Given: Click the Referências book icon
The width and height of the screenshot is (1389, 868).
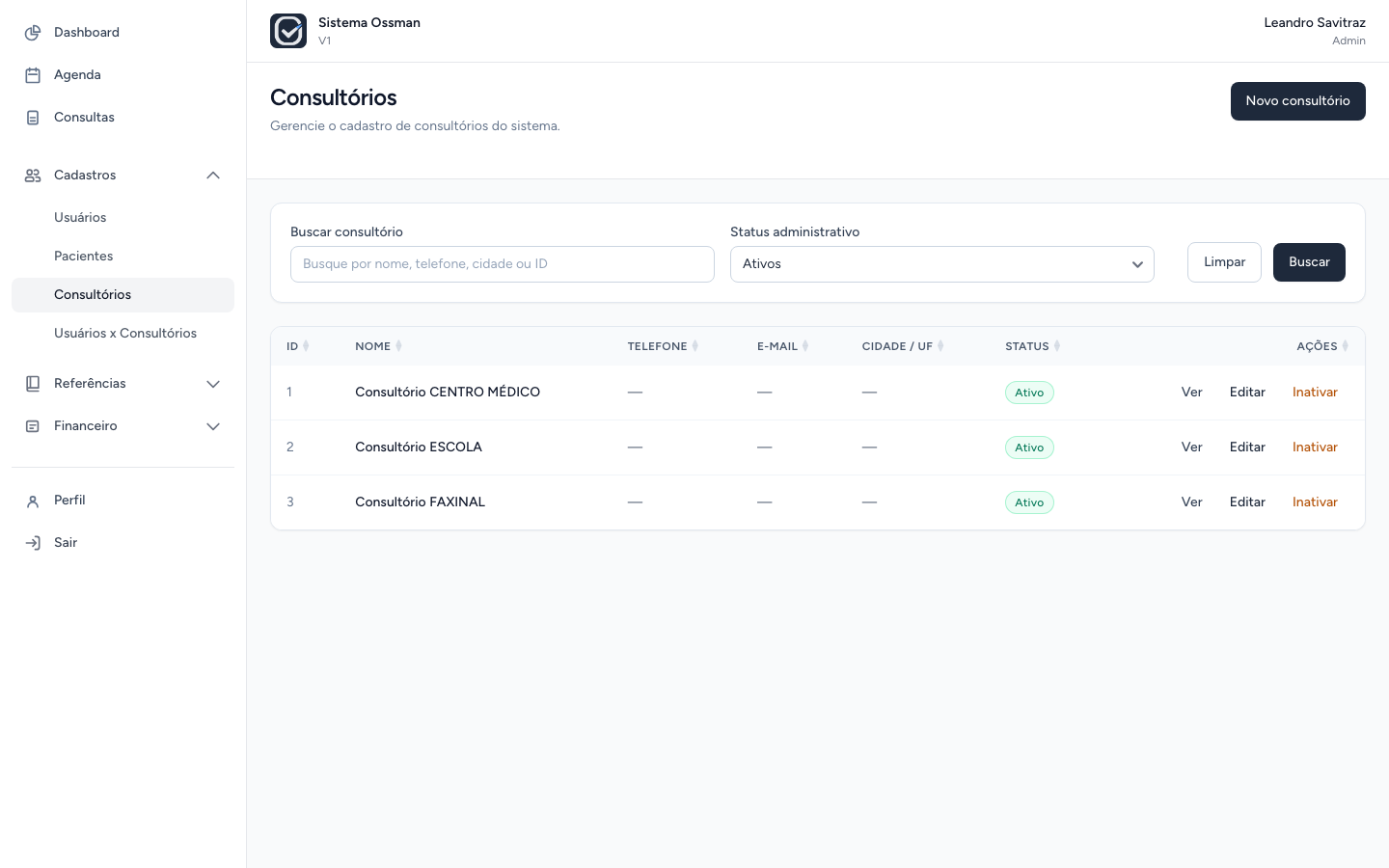Looking at the screenshot, I should (33, 384).
